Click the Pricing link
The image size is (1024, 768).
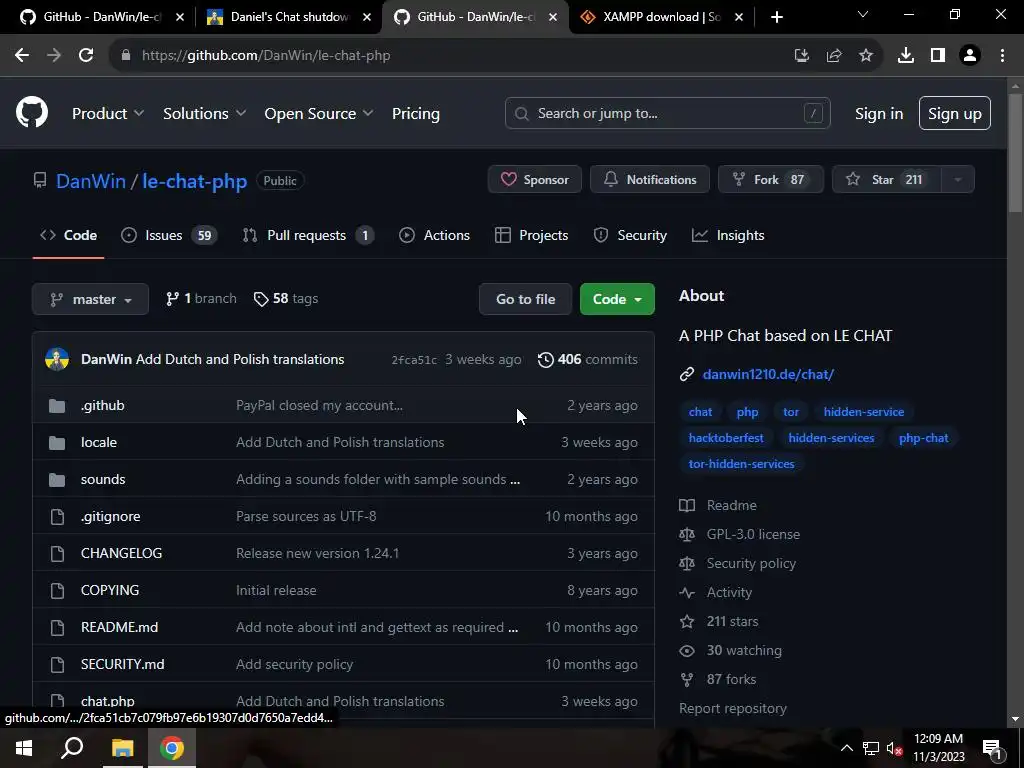[x=415, y=113]
